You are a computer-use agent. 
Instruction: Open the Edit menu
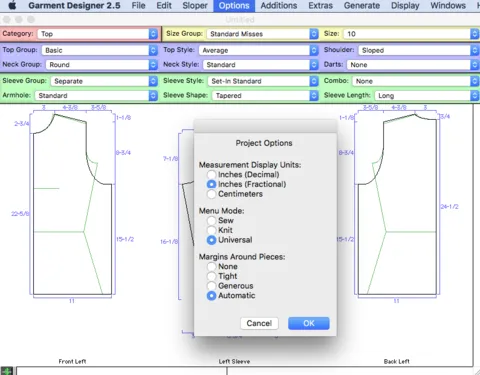(164, 5)
